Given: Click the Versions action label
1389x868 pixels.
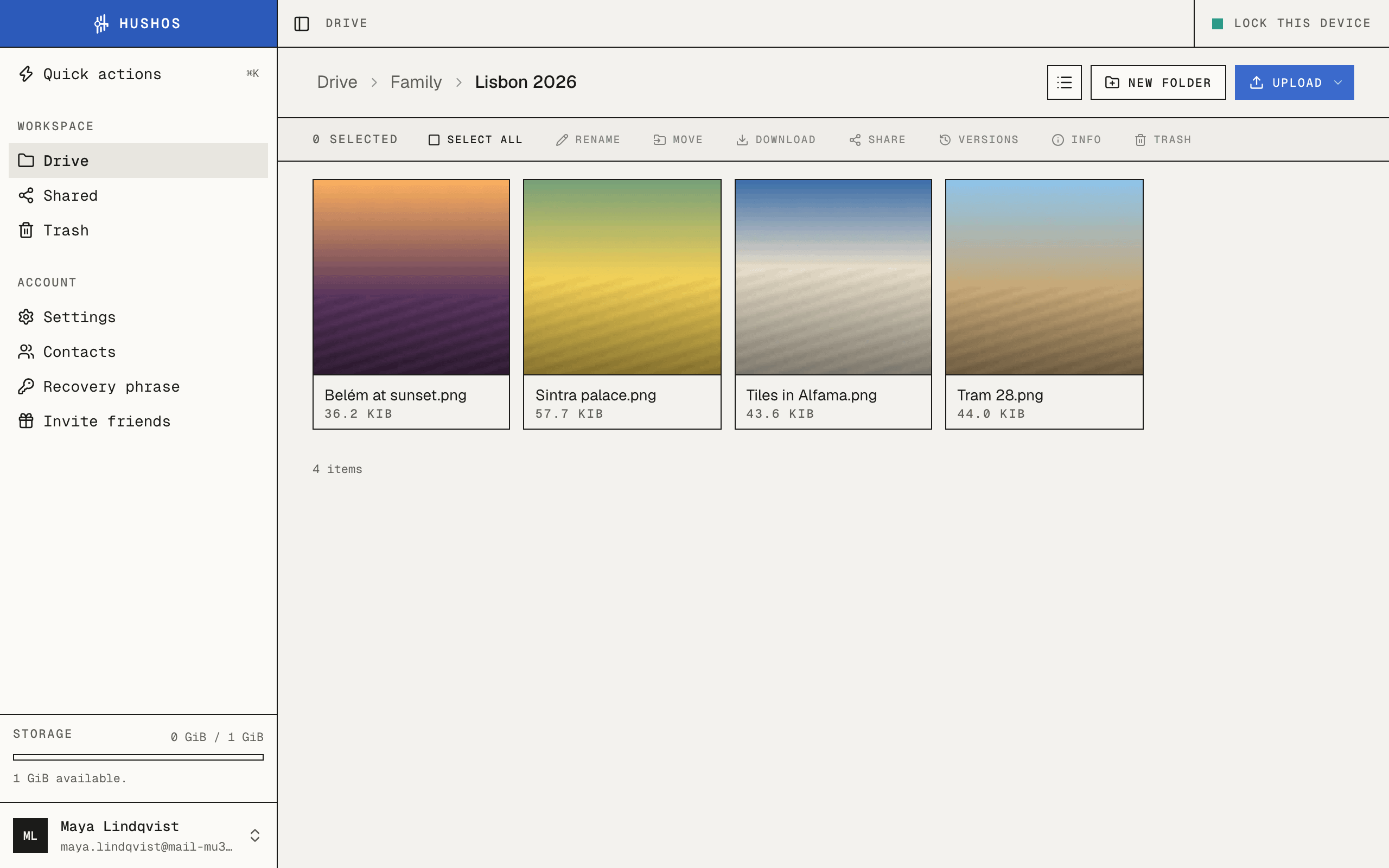Looking at the screenshot, I should (x=989, y=140).
